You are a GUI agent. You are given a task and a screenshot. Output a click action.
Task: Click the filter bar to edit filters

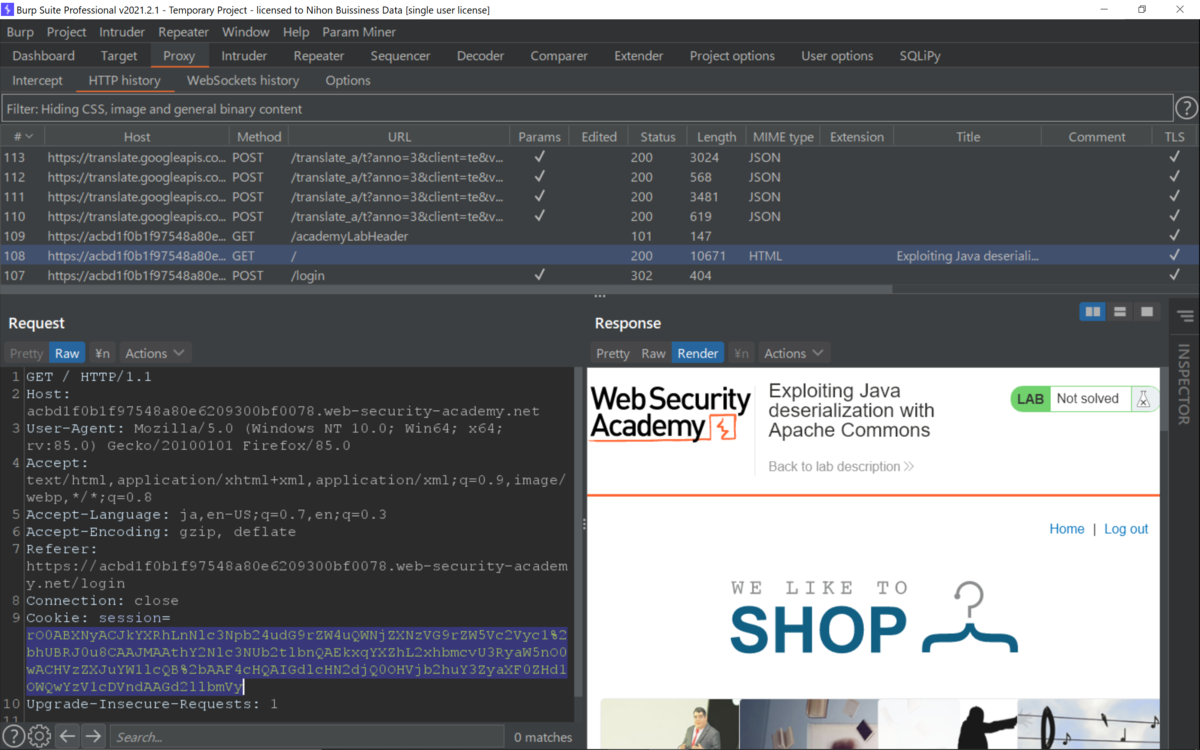point(587,109)
